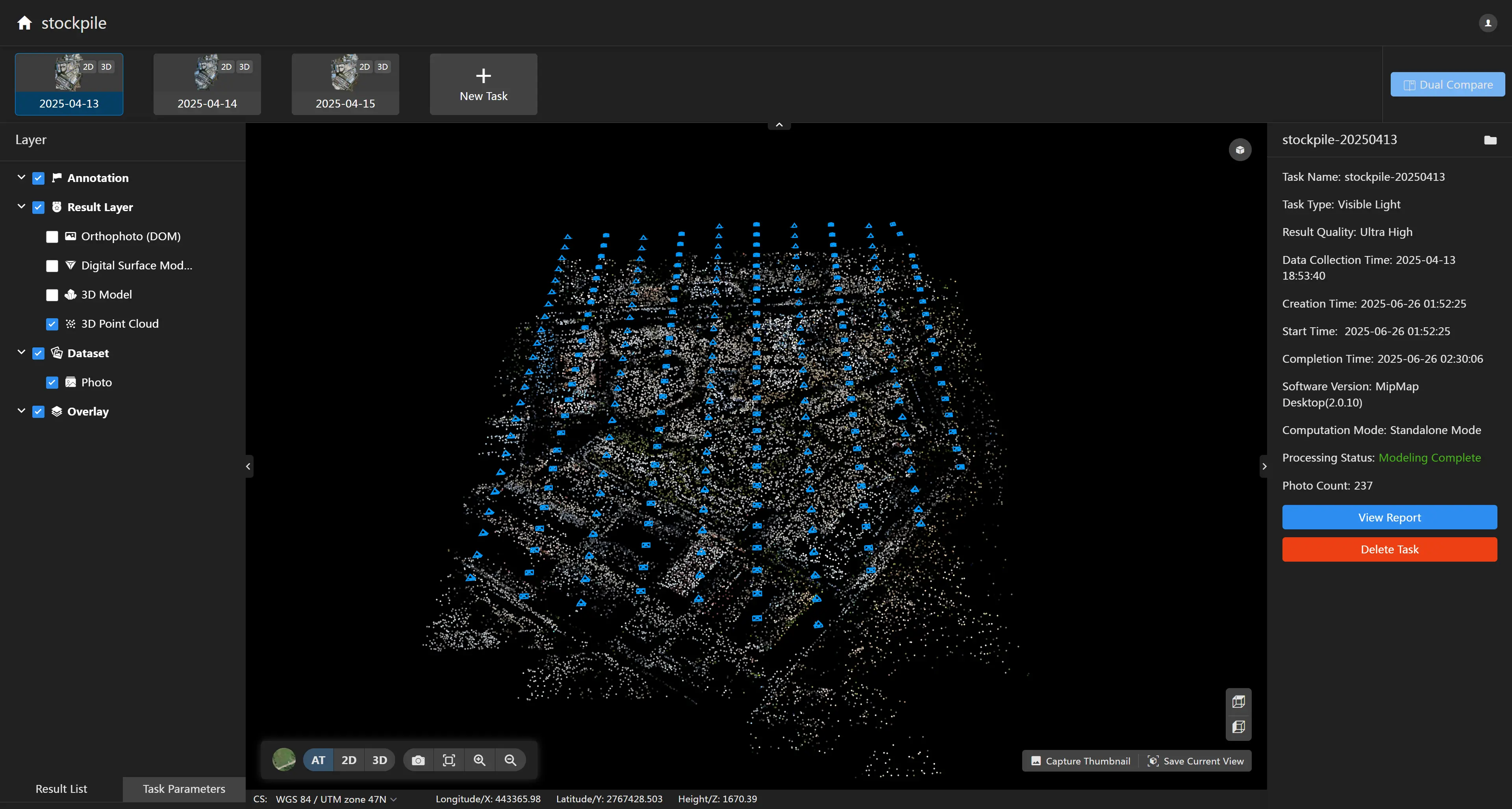Screen dimensions: 1512x809
Task: Click the zoom in magnifier icon
Action: coord(480,760)
